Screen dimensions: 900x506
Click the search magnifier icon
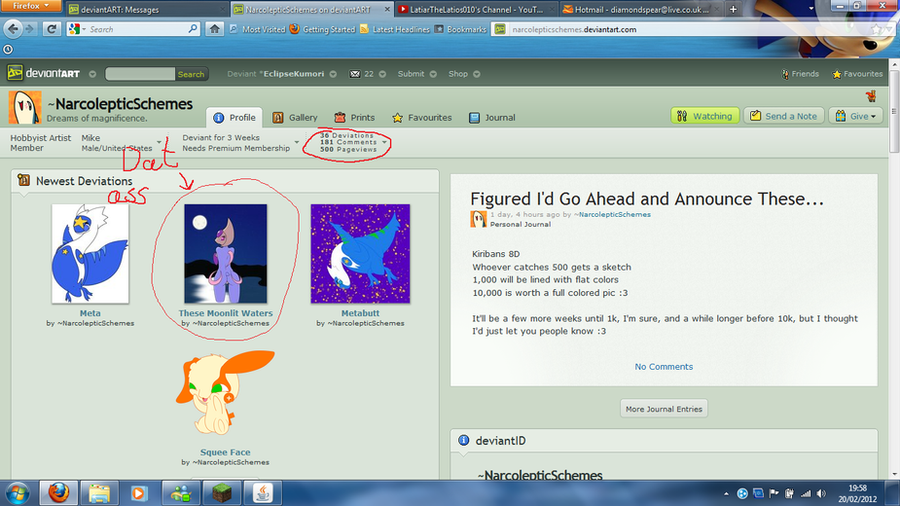(193, 29)
